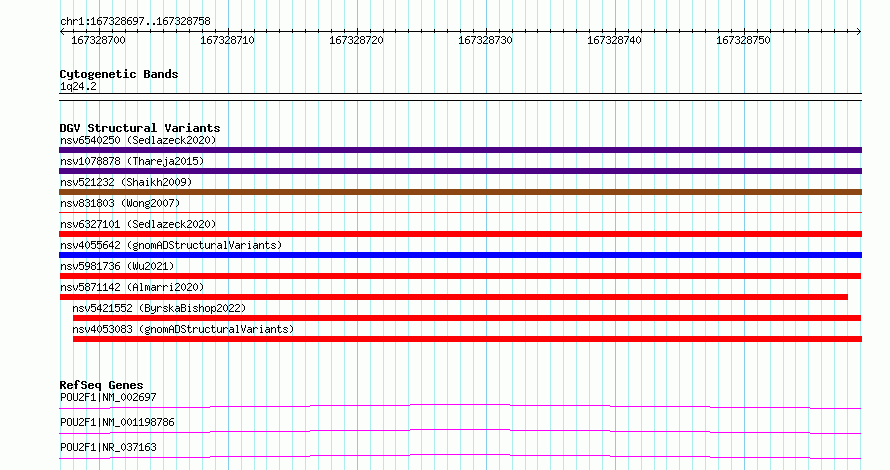Click the left arrowhead of the ruler
Screen dimensions: 890x470
pyautogui.click(x=62, y=32)
